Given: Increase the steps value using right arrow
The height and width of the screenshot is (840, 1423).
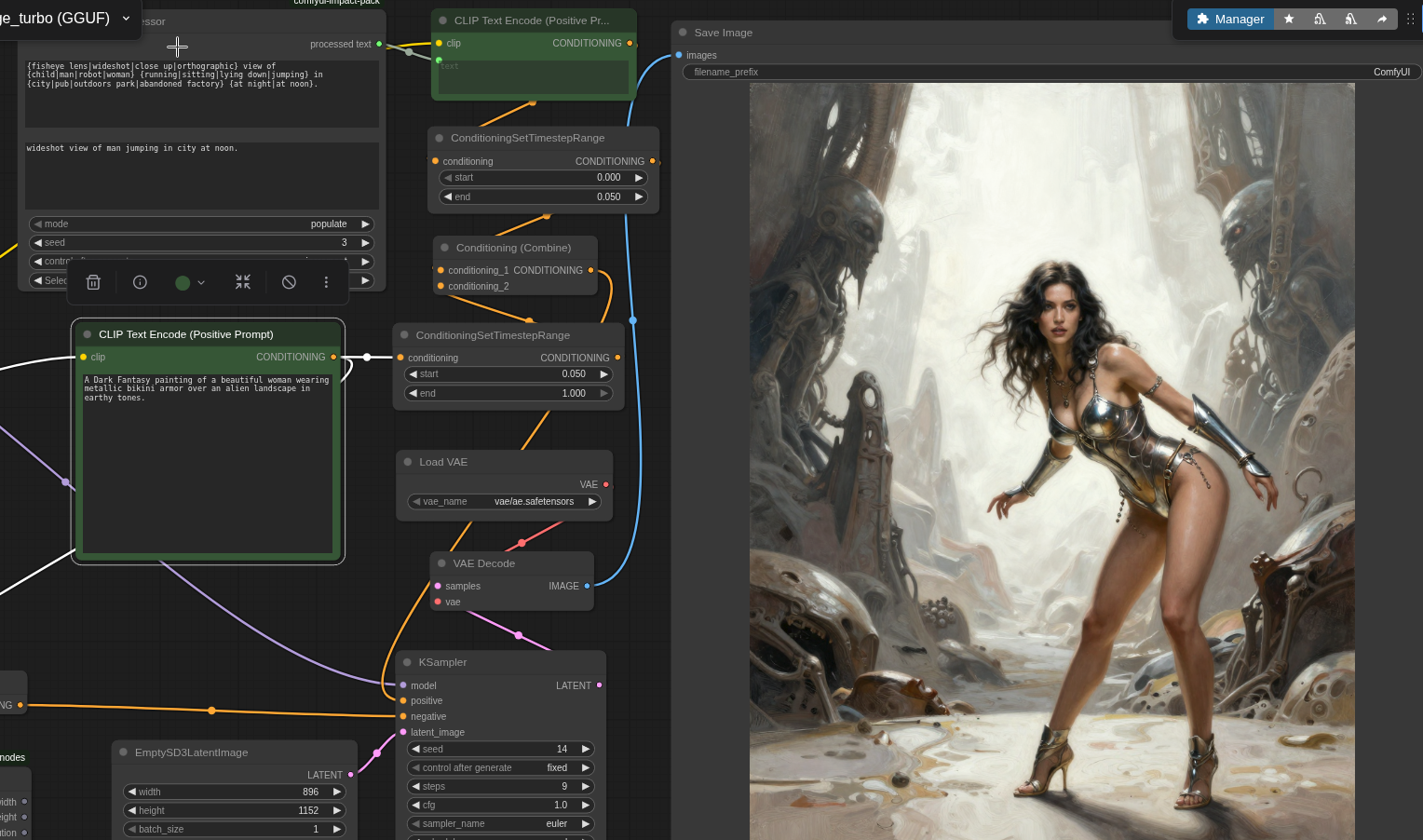Looking at the screenshot, I should tap(586, 786).
